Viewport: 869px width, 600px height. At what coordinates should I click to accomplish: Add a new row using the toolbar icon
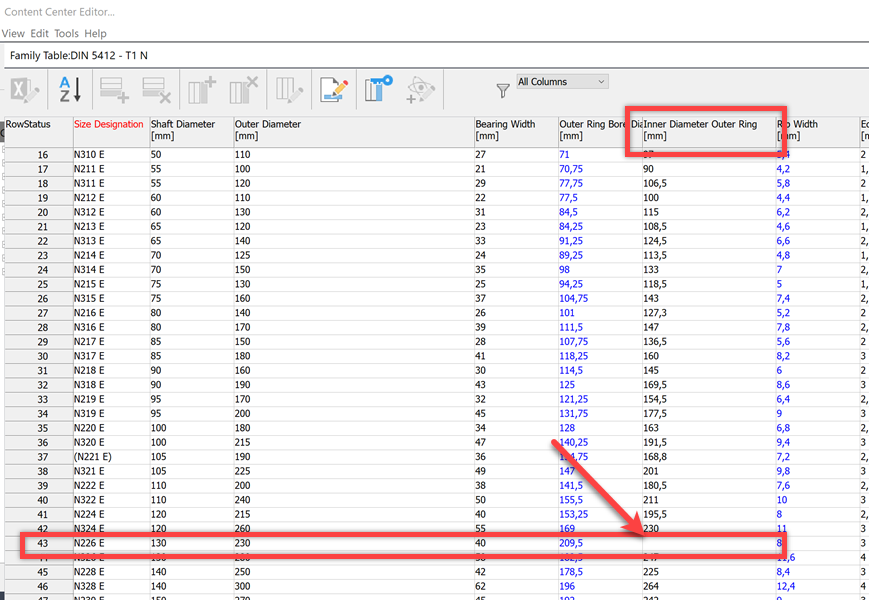tap(113, 89)
